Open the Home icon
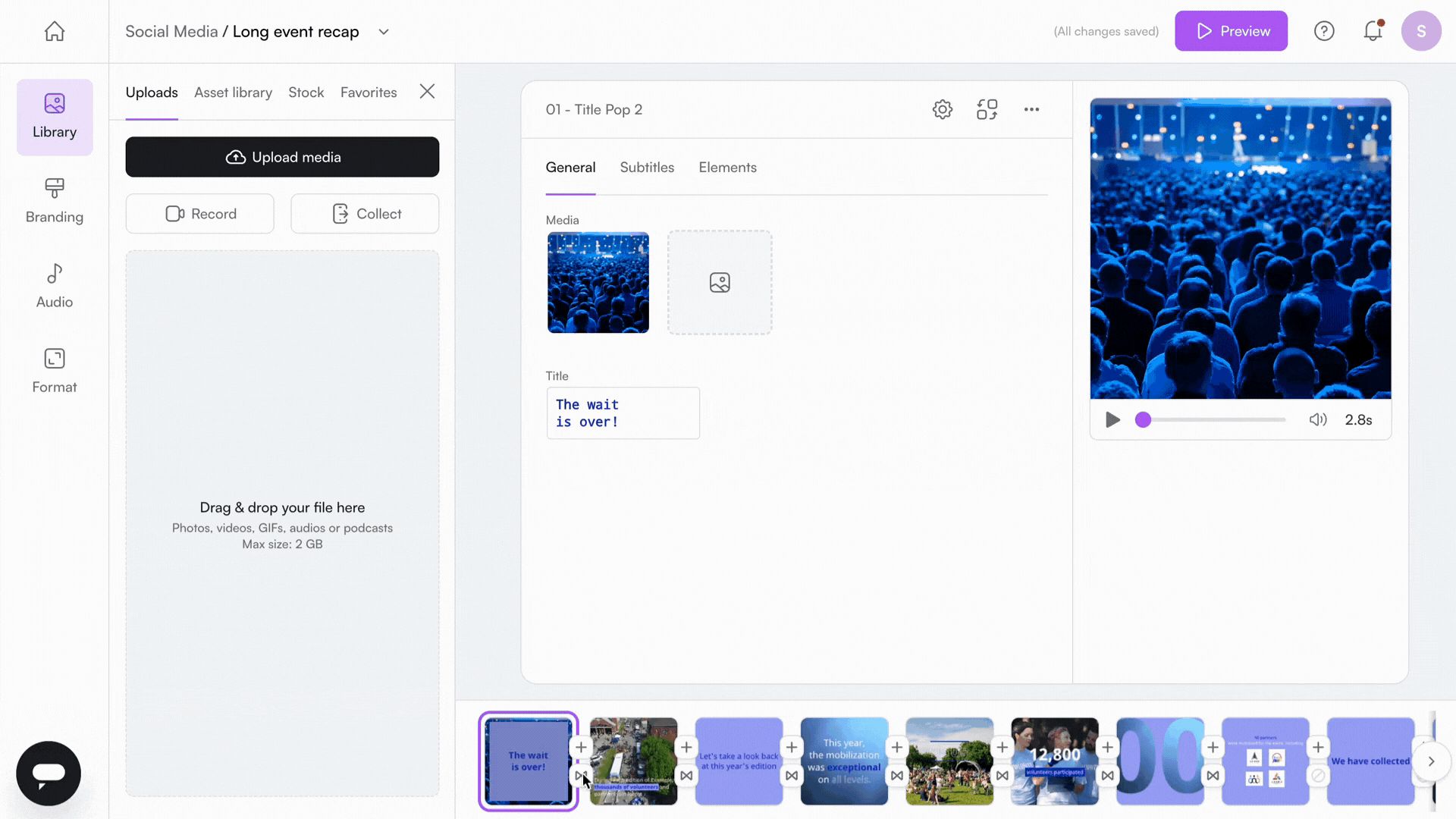Image resolution: width=1456 pixels, height=819 pixels. [x=55, y=31]
